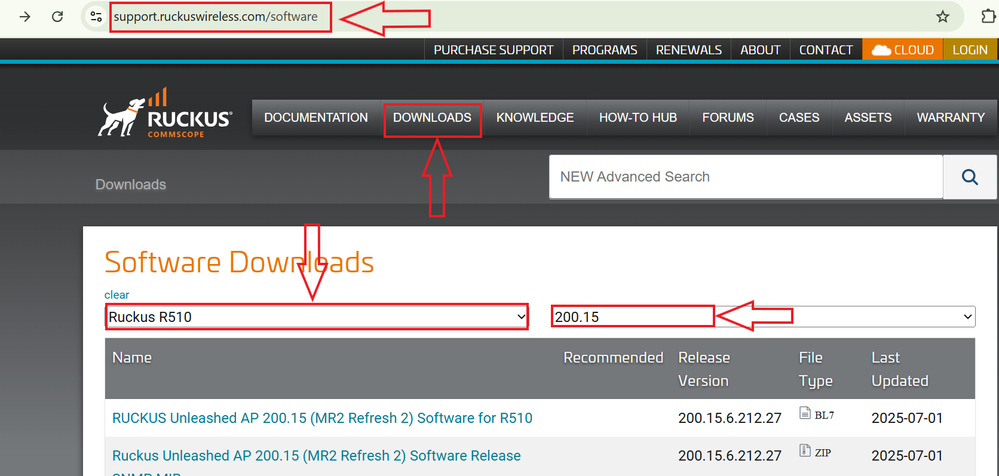Viewport: 999px width, 476px height.
Task: Reload the page with refresh icon
Action: pos(59,17)
